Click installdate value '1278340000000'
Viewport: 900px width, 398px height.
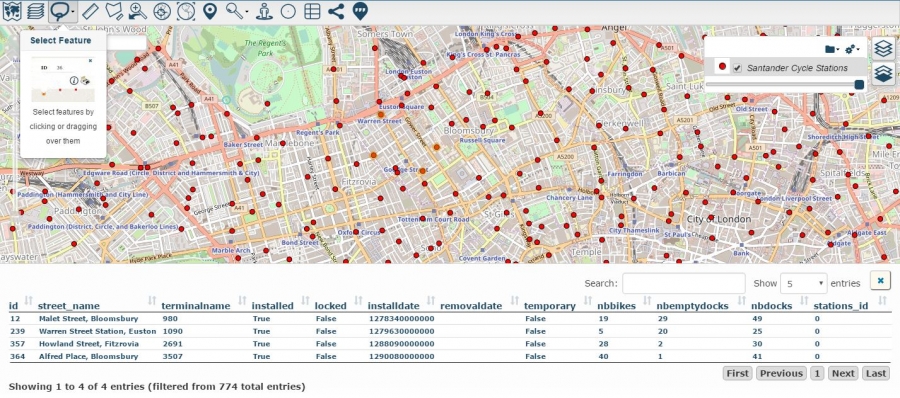click(x=401, y=318)
